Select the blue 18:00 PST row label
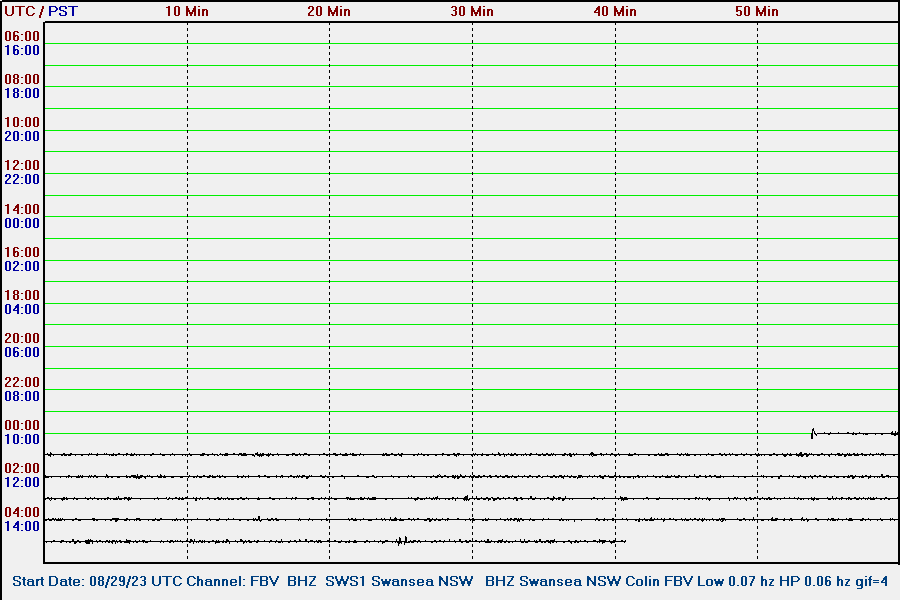Viewport: 900px width, 600px height. [22, 93]
